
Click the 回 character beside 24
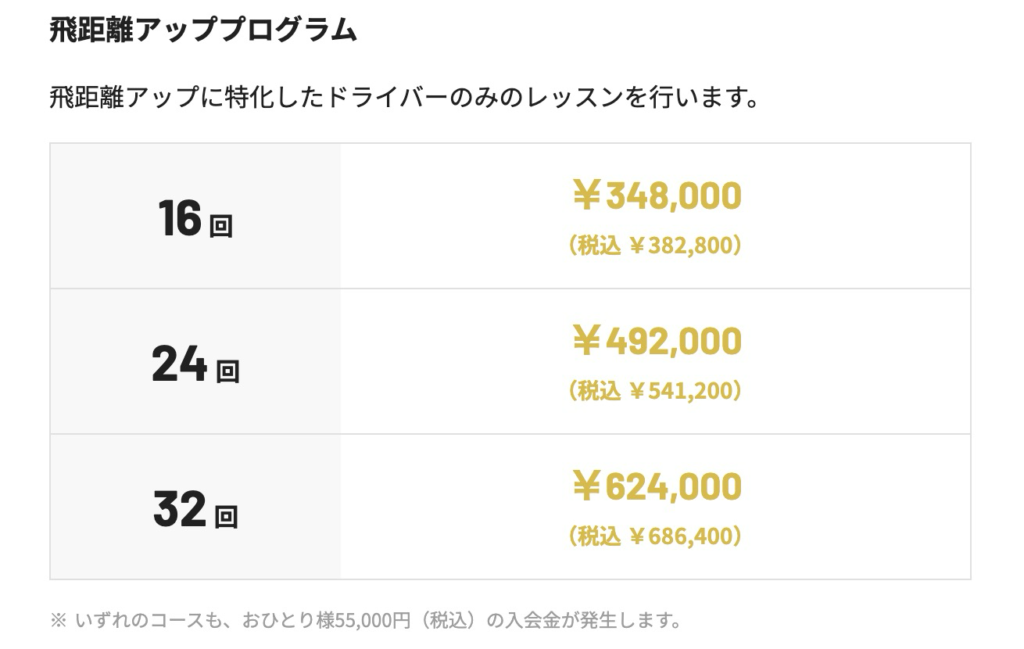click(228, 372)
